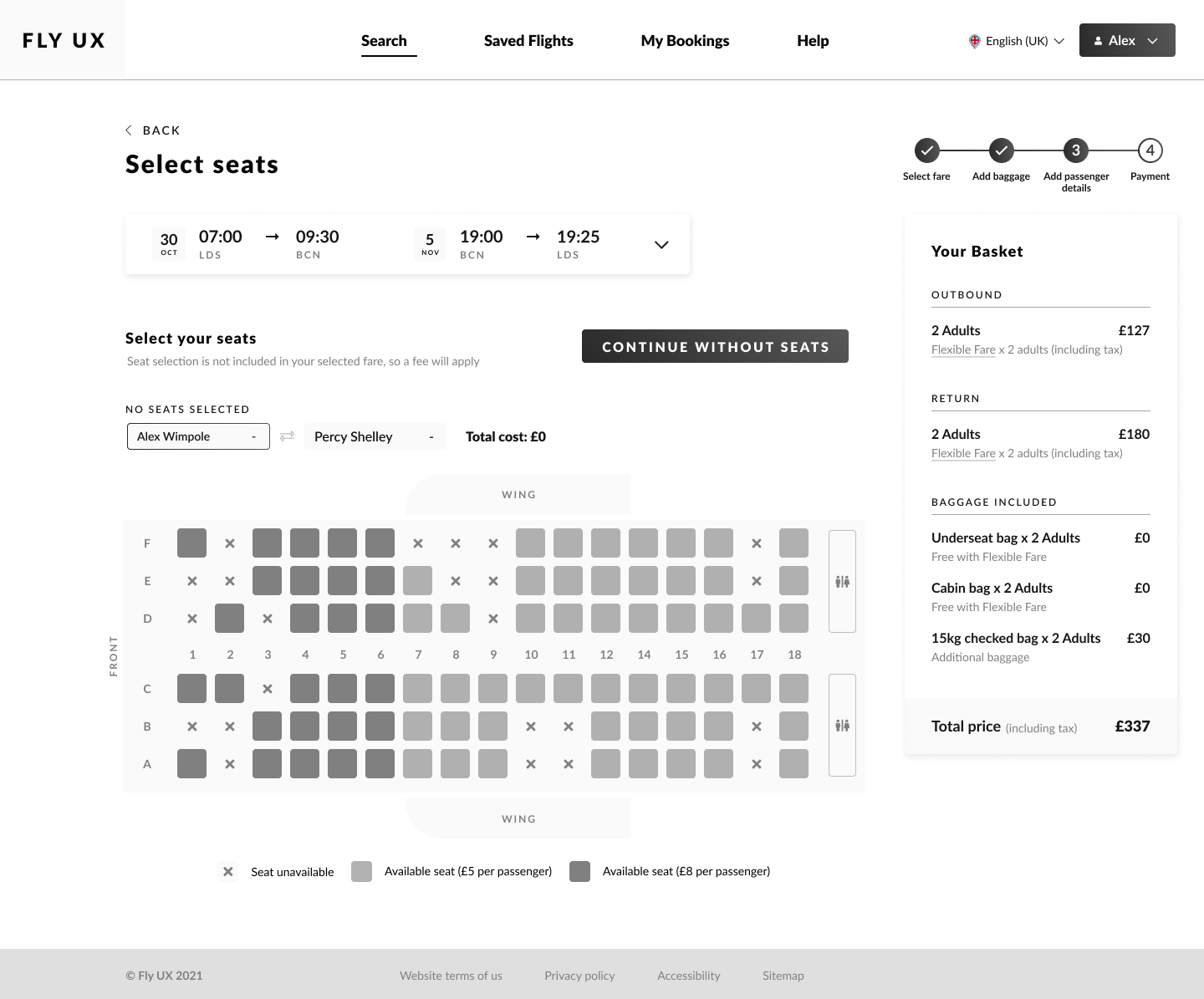Click the UK flag language icon
Screen dimensions: 1204x999
click(x=974, y=41)
